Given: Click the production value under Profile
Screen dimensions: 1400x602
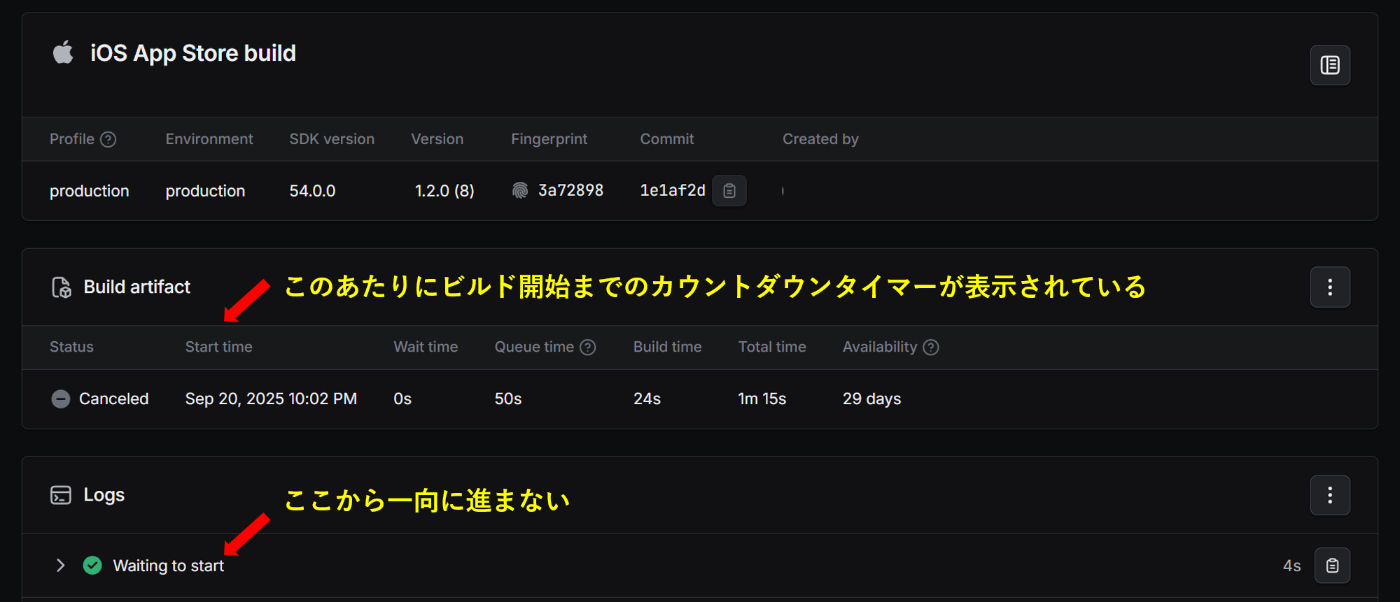Looking at the screenshot, I should [x=89, y=191].
